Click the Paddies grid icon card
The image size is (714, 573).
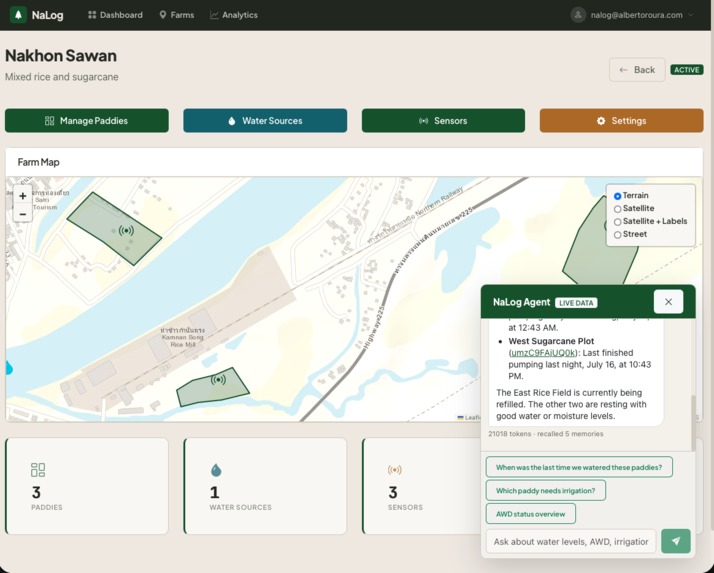[38, 470]
